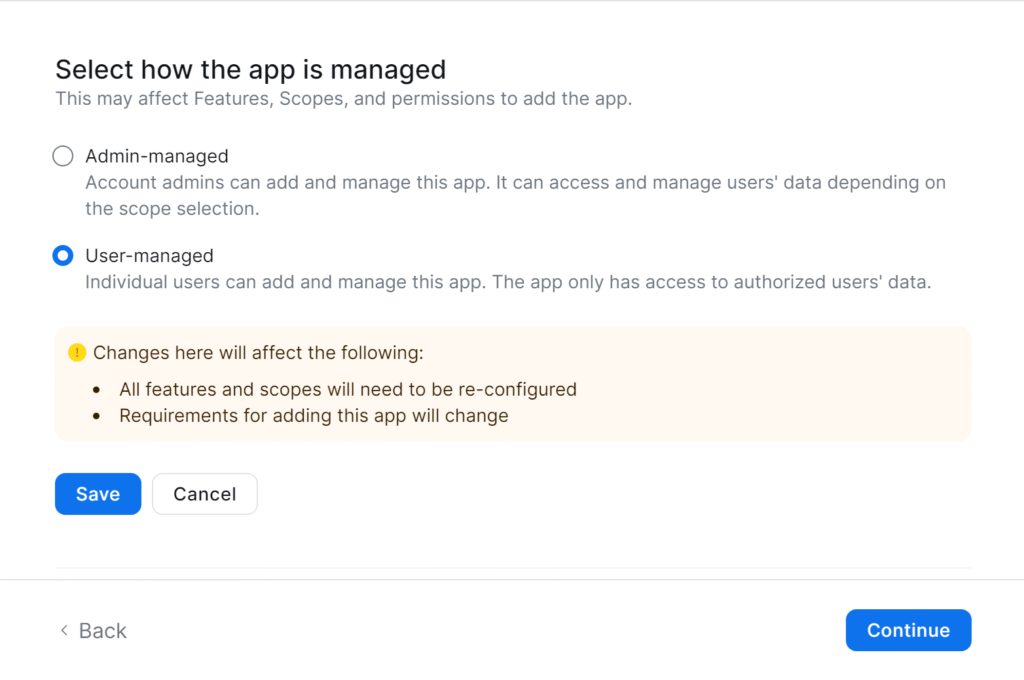Click the bullet dot before 'All features'
Image resolution: width=1024 pixels, height=680 pixels.
tap(96, 389)
